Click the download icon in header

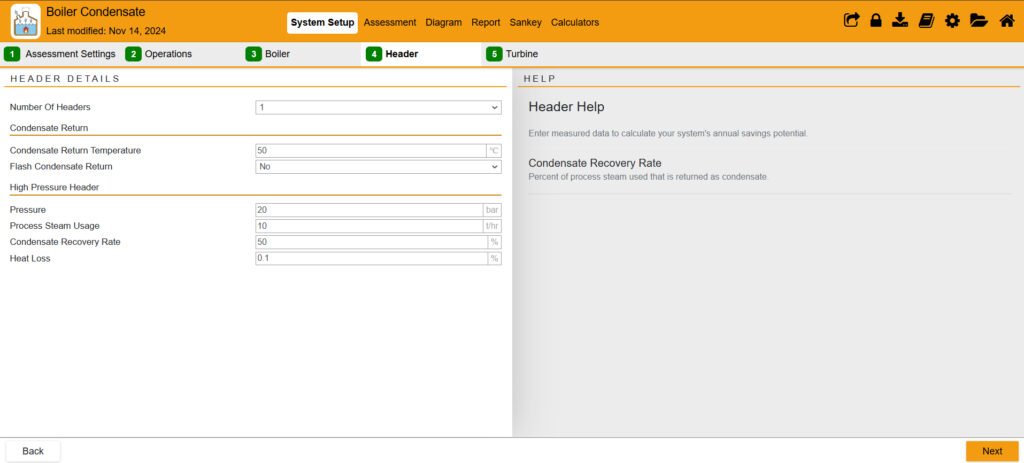[x=901, y=21]
